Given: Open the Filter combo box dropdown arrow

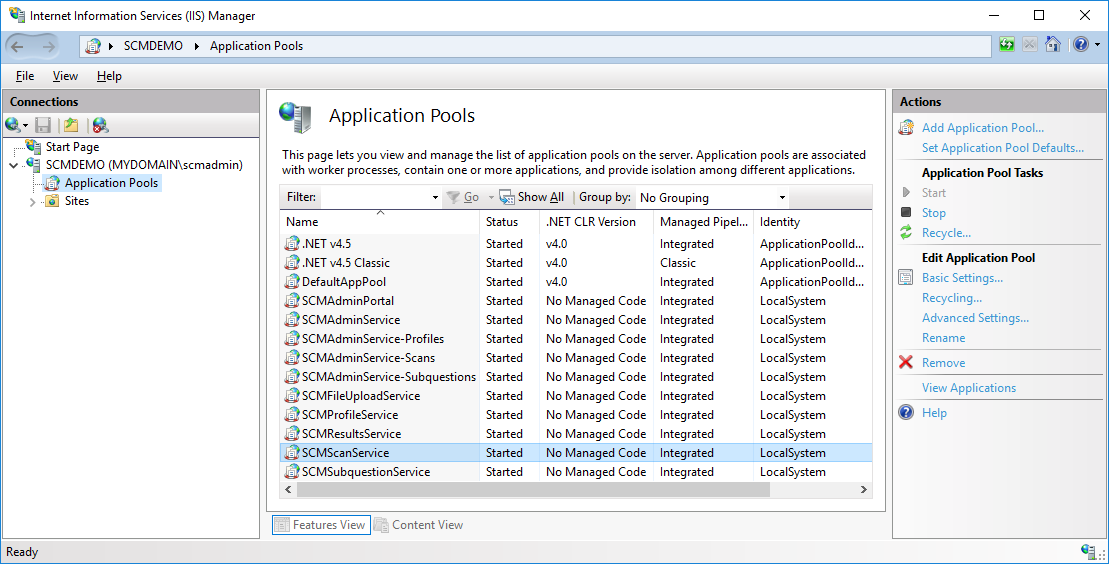Looking at the screenshot, I should click(435, 198).
